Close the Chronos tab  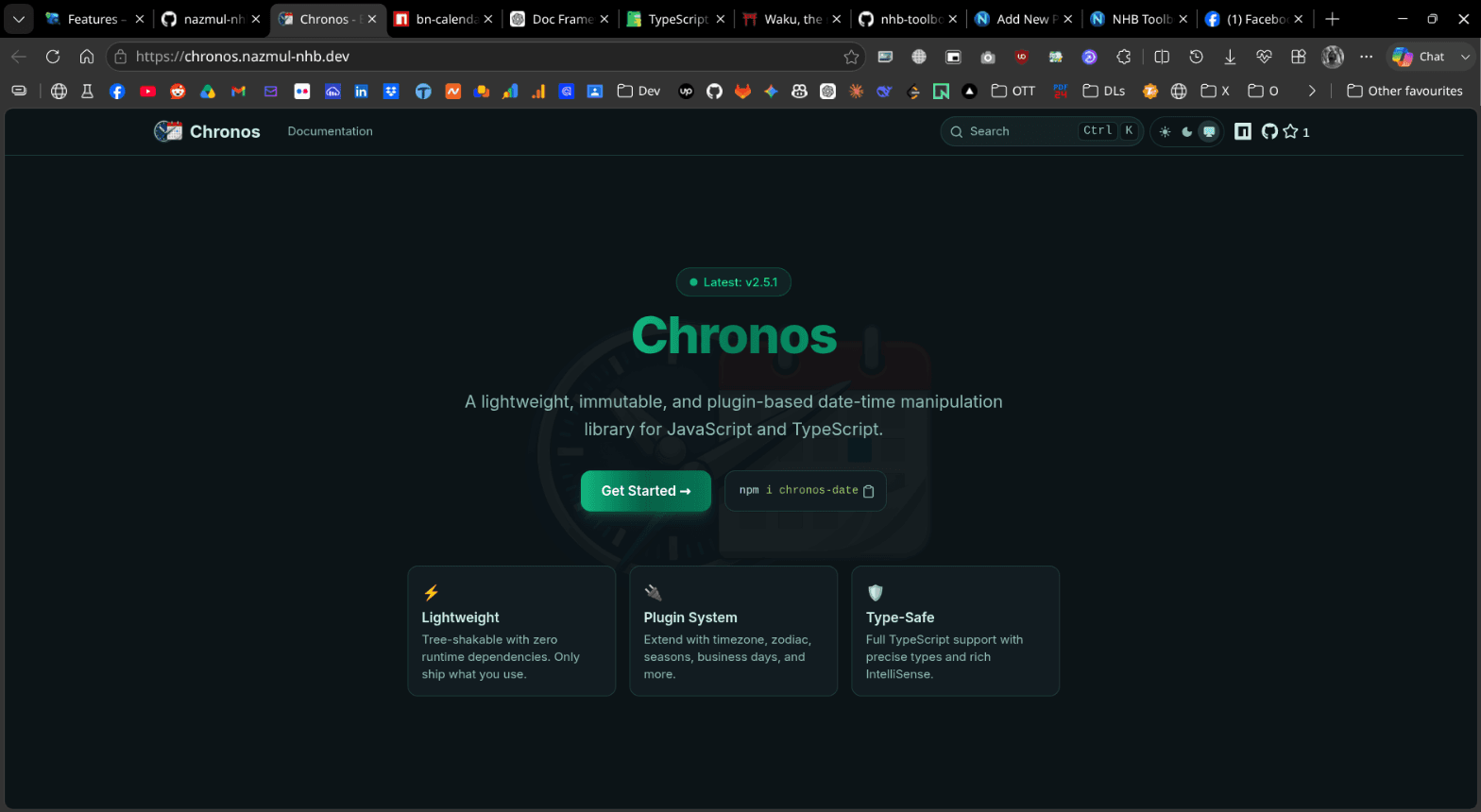(372, 19)
